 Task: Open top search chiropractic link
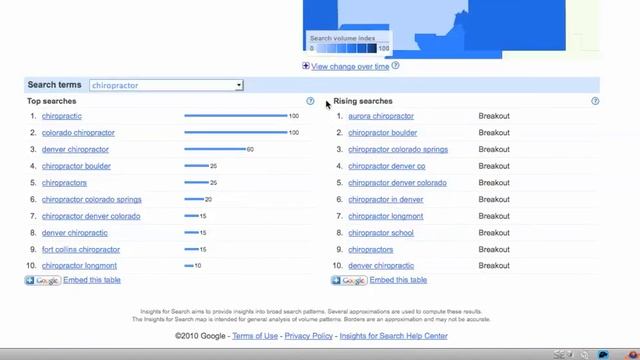(62, 116)
